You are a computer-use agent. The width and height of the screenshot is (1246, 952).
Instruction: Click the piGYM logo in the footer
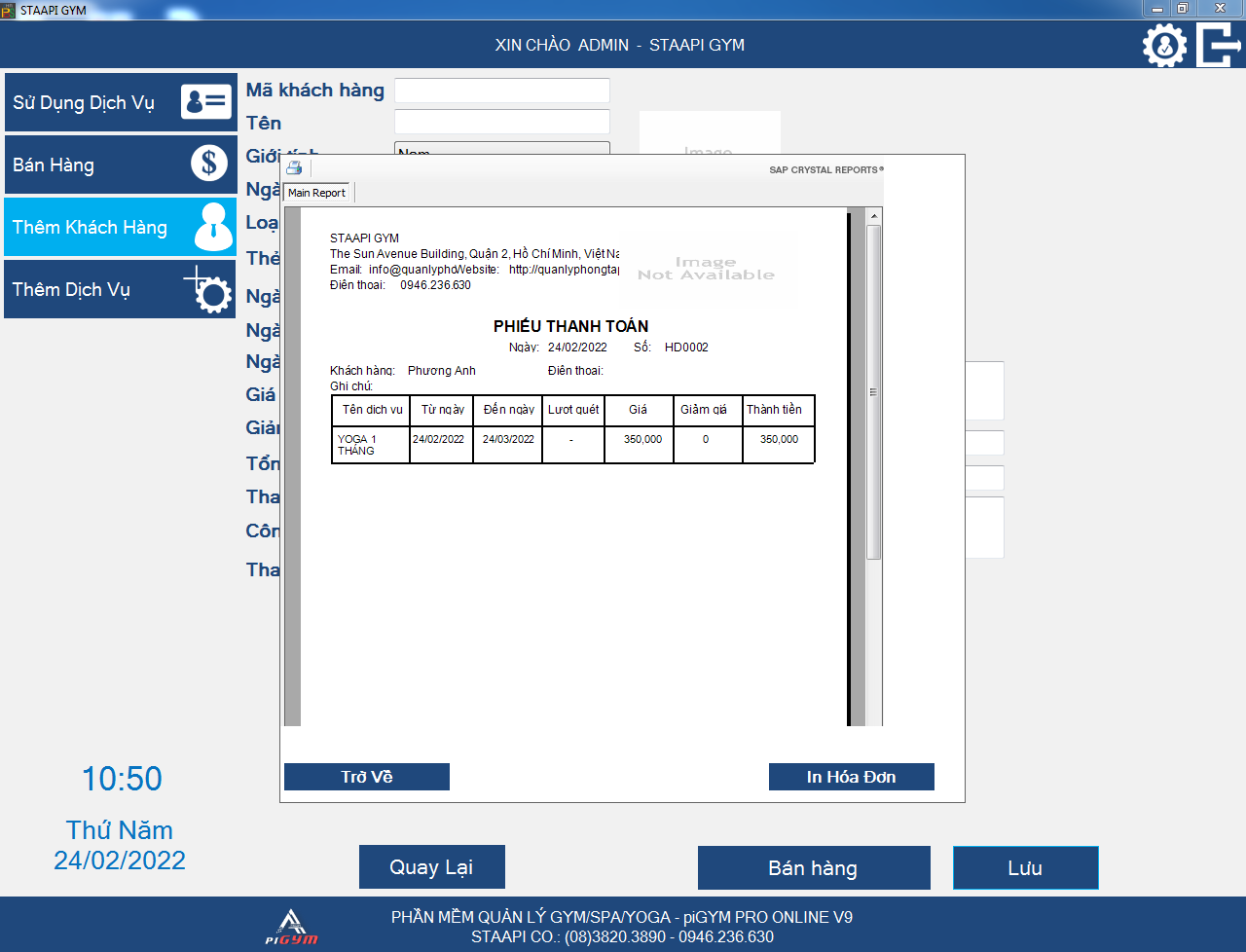tap(291, 927)
